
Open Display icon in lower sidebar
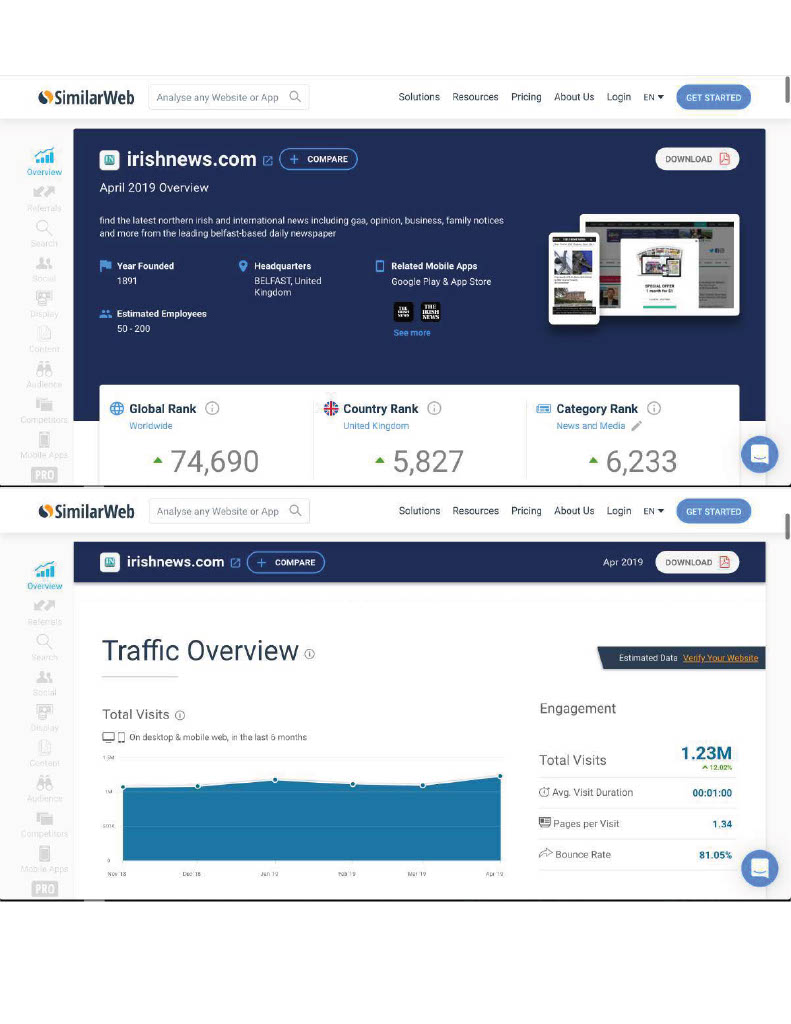click(x=44, y=712)
